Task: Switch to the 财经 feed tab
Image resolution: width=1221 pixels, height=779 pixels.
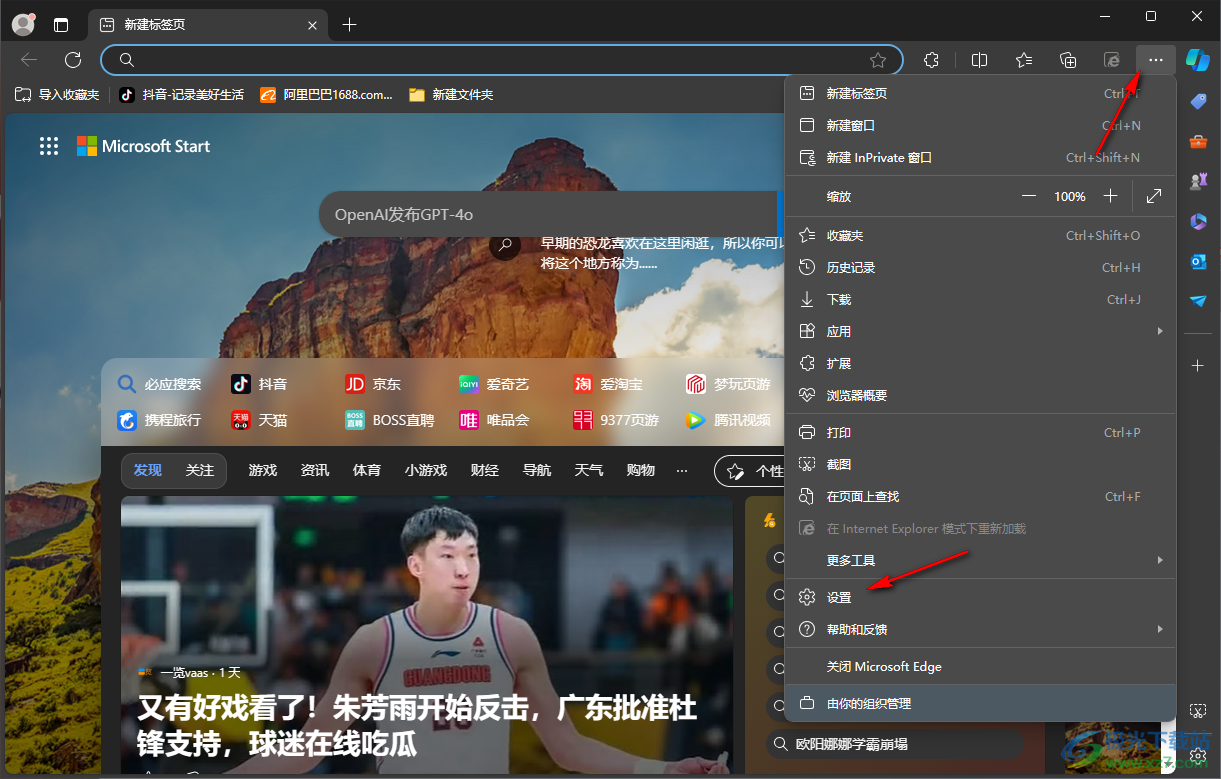Action: [x=485, y=470]
